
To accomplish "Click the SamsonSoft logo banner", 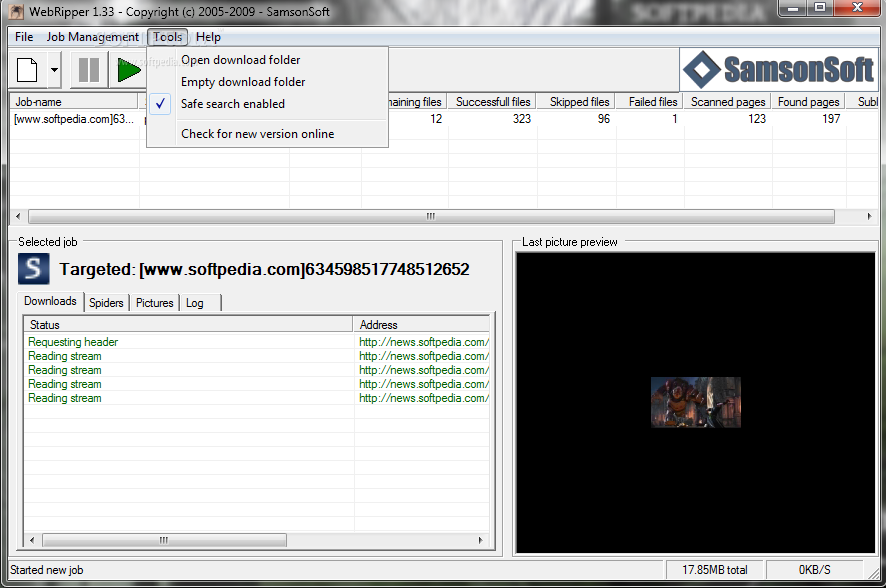I will [x=779, y=69].
